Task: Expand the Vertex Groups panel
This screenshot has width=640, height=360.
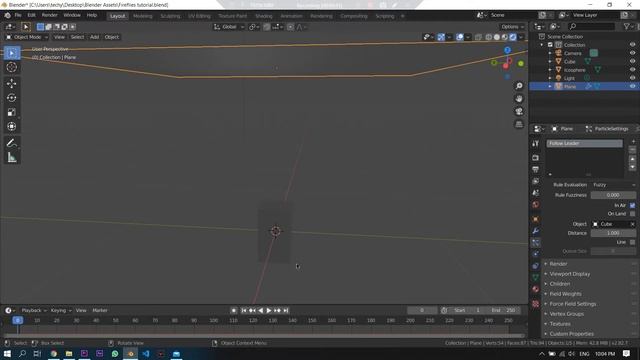Action: [x=567, y=314]
